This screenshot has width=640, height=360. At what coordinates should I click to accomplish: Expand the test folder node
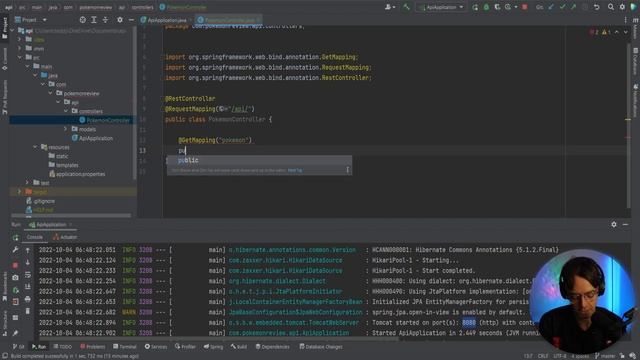(27, 182)
